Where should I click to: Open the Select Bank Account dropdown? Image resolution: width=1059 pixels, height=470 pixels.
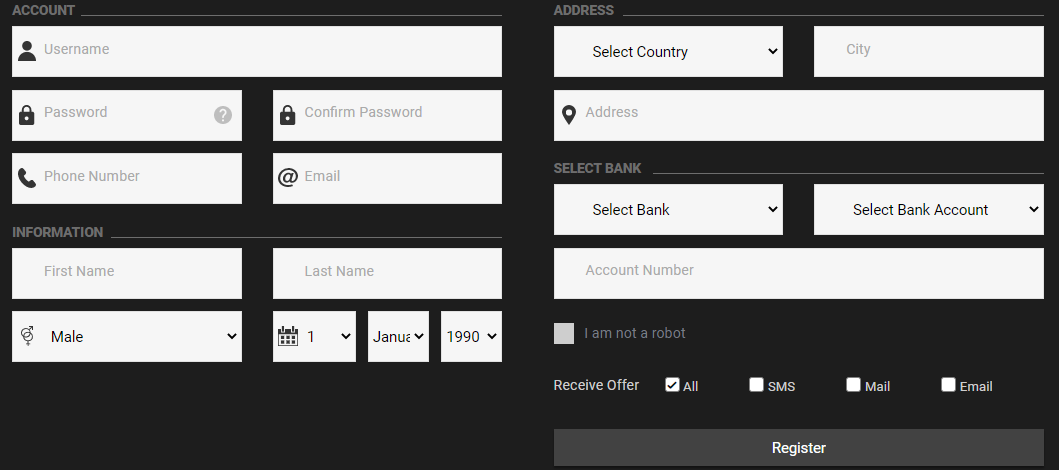click(929, 209)
